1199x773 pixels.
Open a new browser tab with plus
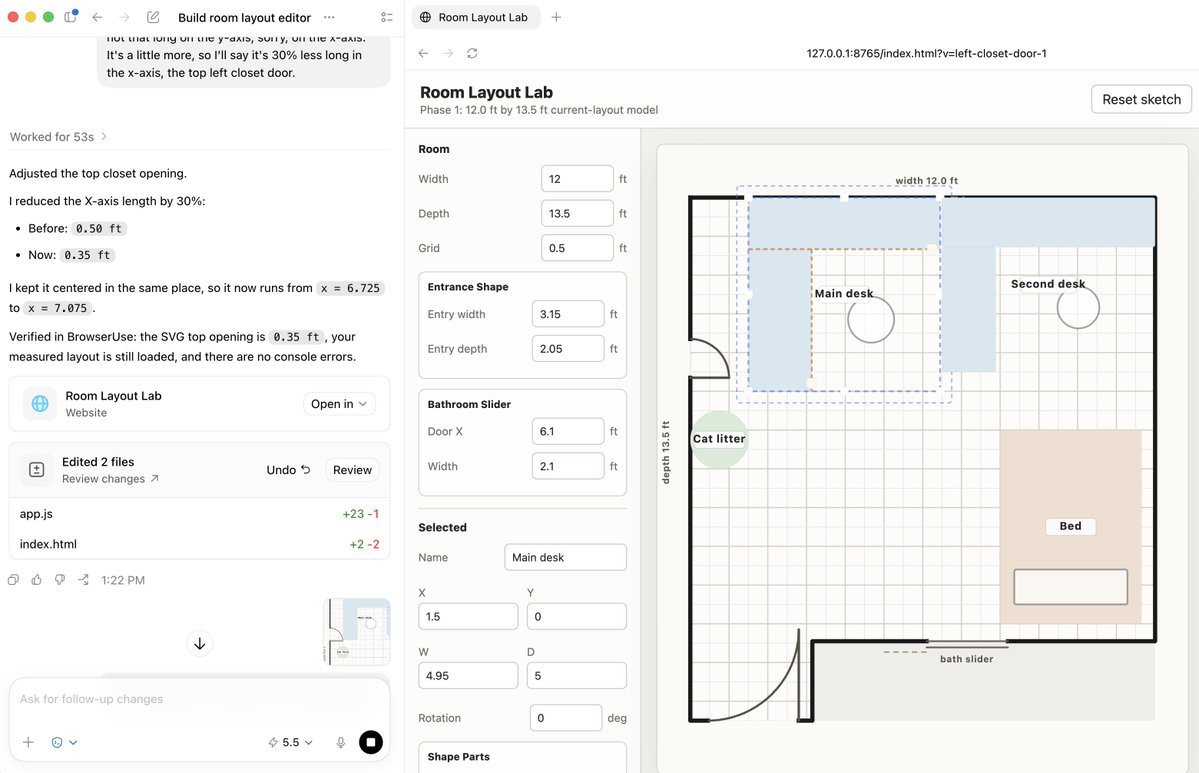point(556,17)
